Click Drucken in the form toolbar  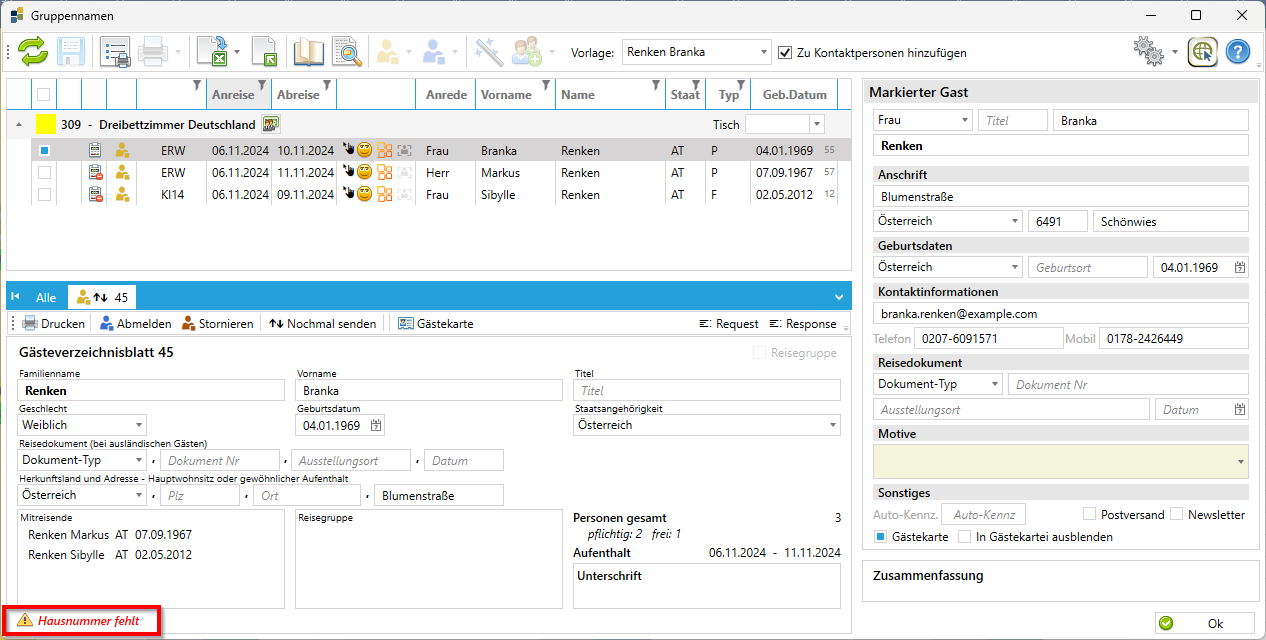[x=54, y=324]
